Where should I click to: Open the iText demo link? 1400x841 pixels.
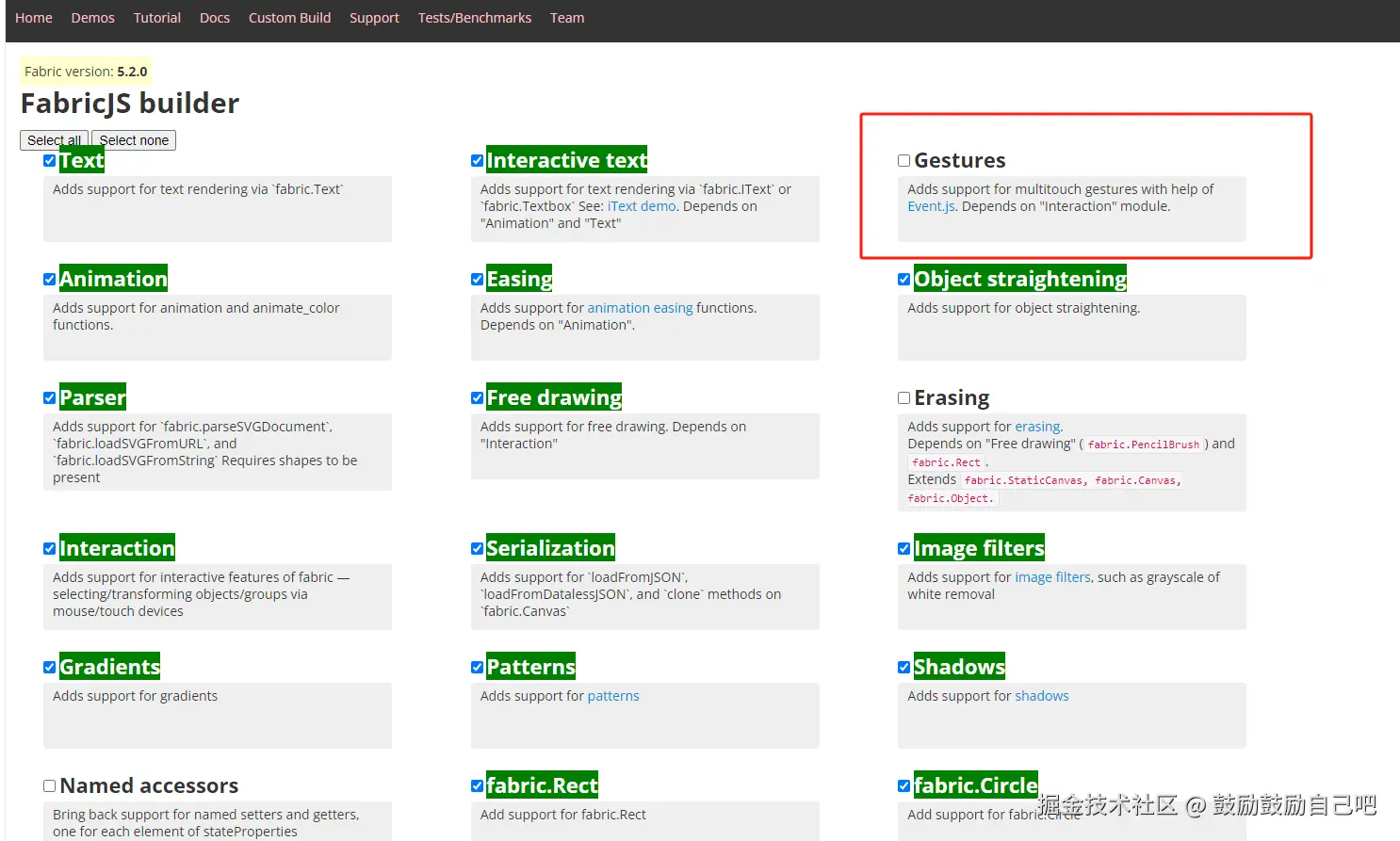pyautogui.click(x=642, y=206)
